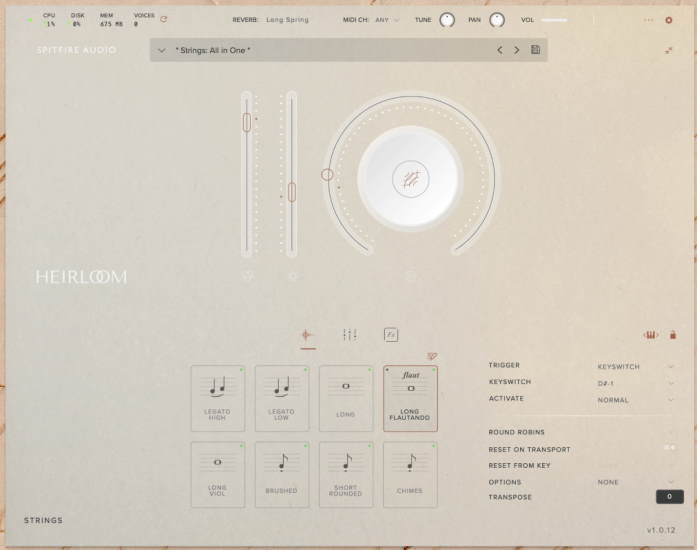Expand the preset browser chevron
Screen dimensions: 697x550
tap(162, 50)
